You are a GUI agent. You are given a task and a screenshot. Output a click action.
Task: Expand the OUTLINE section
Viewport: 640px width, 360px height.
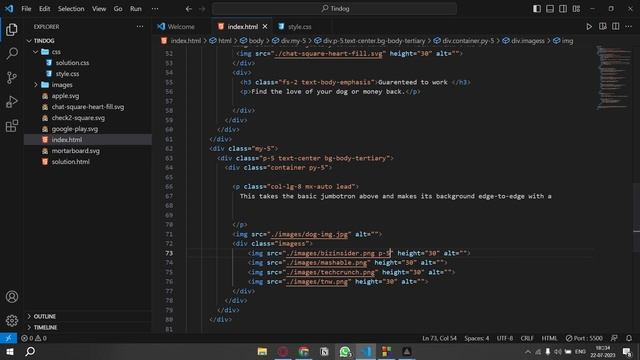point(44,316)
